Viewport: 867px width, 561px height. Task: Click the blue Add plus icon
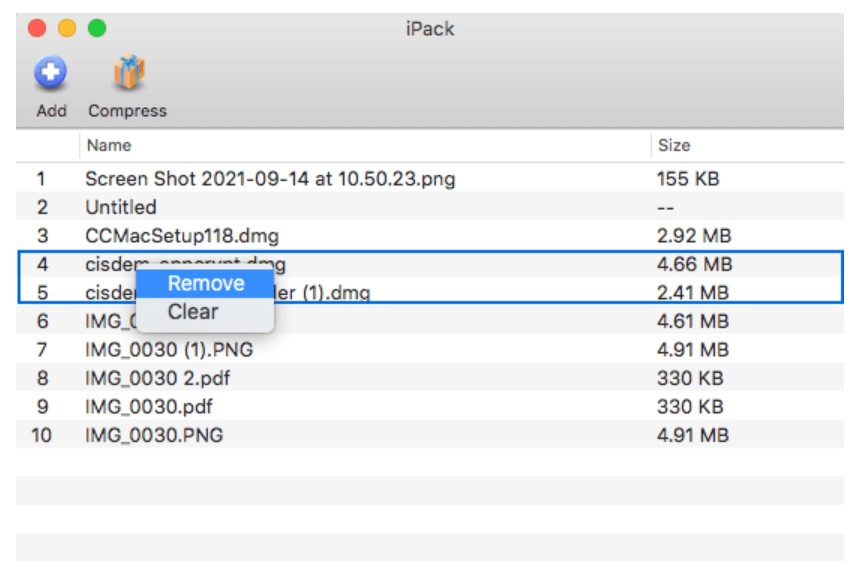coord(50,72)
